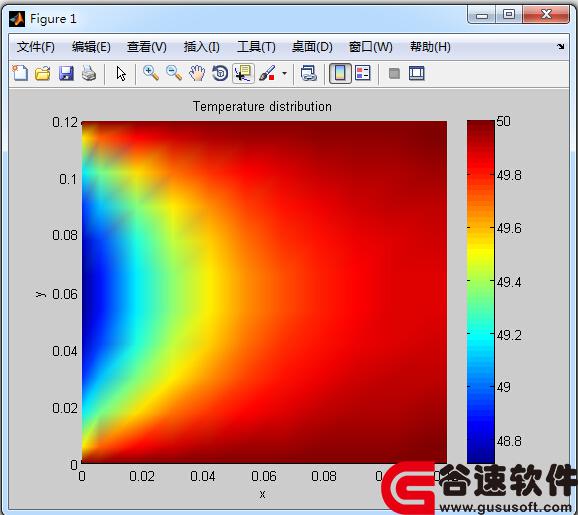
Task: Open the 窗口(W) menu
Action: coord(370,47)
